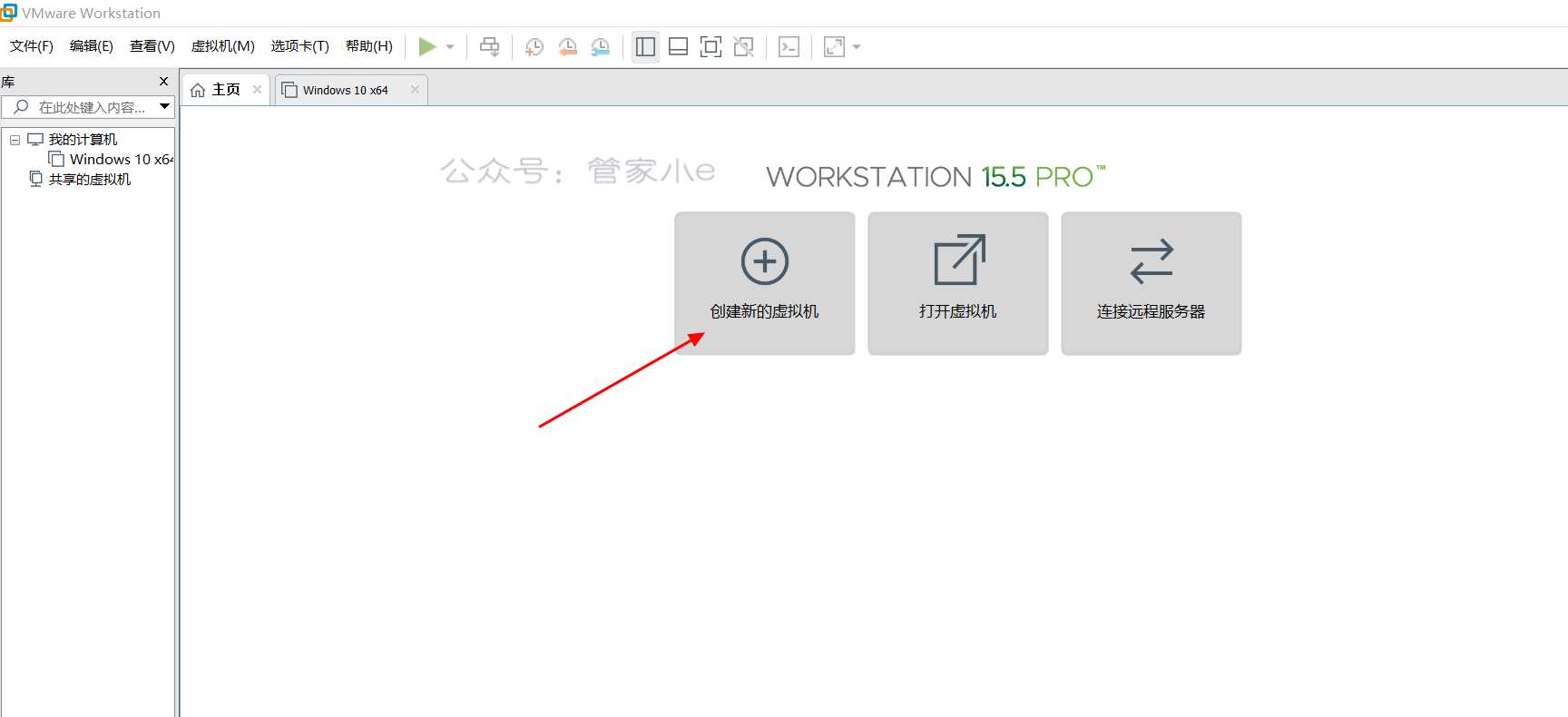Viewport: 1568px width, 717px height.
Task: Open the library search filter dropdown
Action: click(164, 107)
